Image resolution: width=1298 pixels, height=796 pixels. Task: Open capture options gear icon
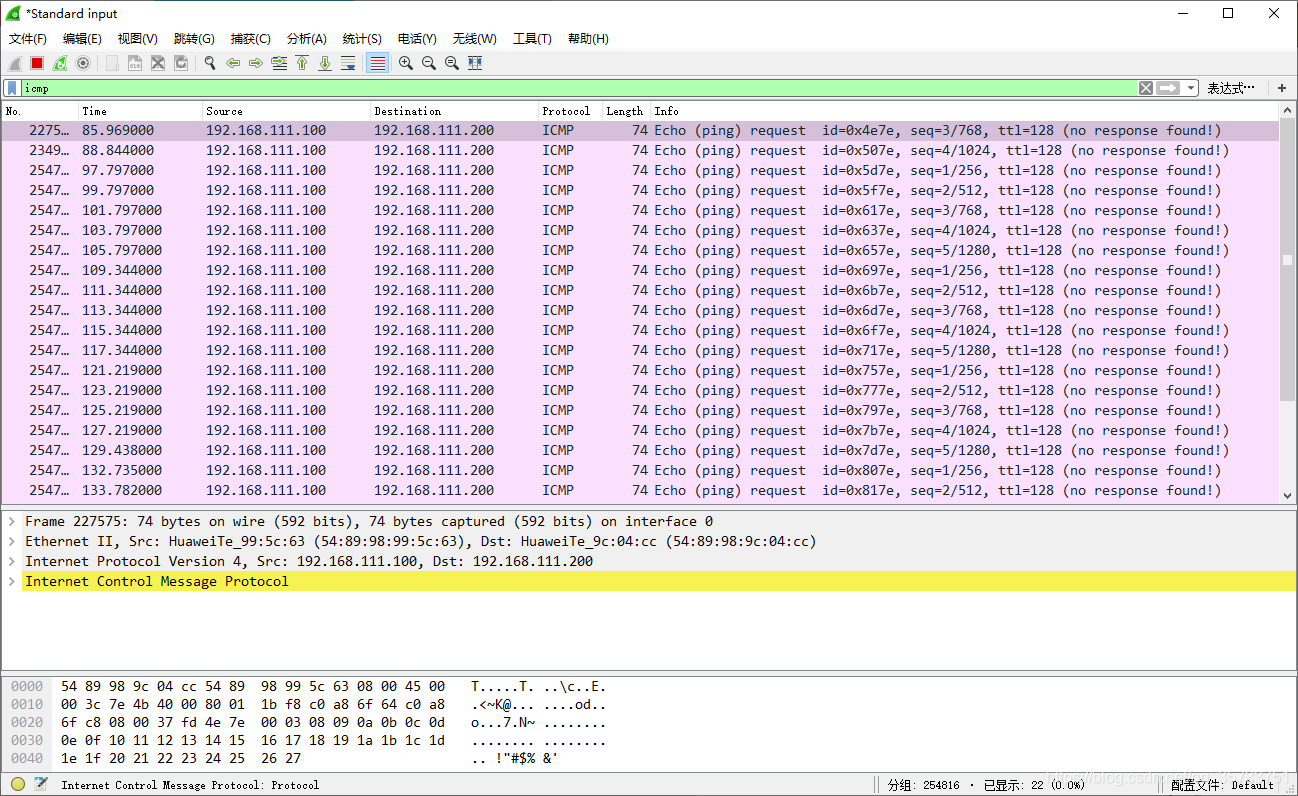click(83, 63)
